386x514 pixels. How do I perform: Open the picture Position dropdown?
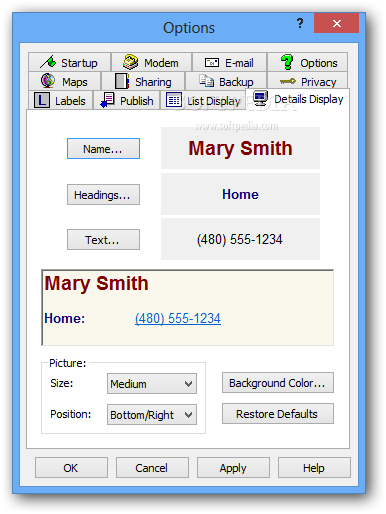click(152, 415)
